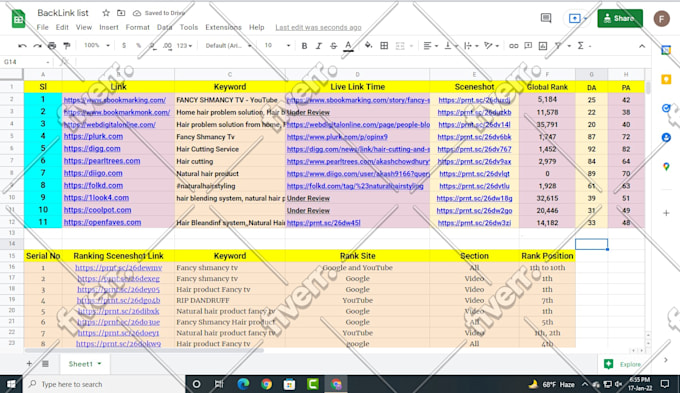Click the name box showing G14
Viewport: 680px width, 393px height.
coord(26,62)
